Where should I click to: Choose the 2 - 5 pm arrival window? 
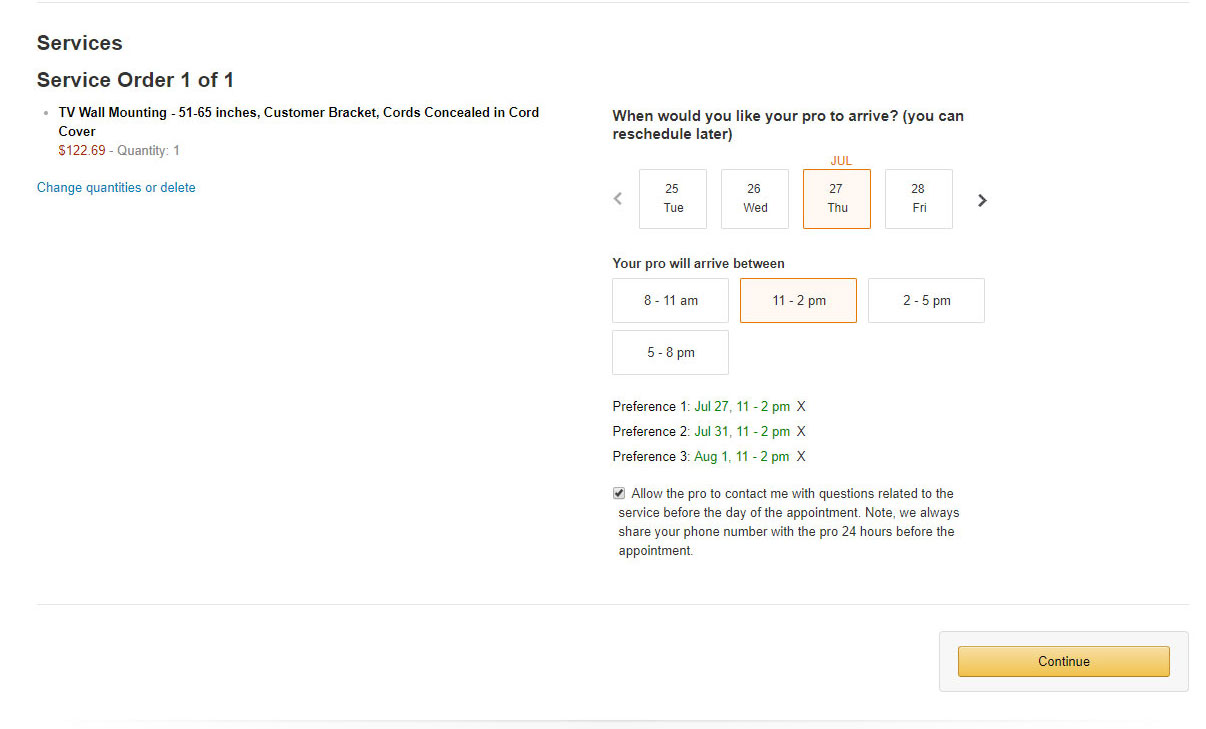coord(926,300)
